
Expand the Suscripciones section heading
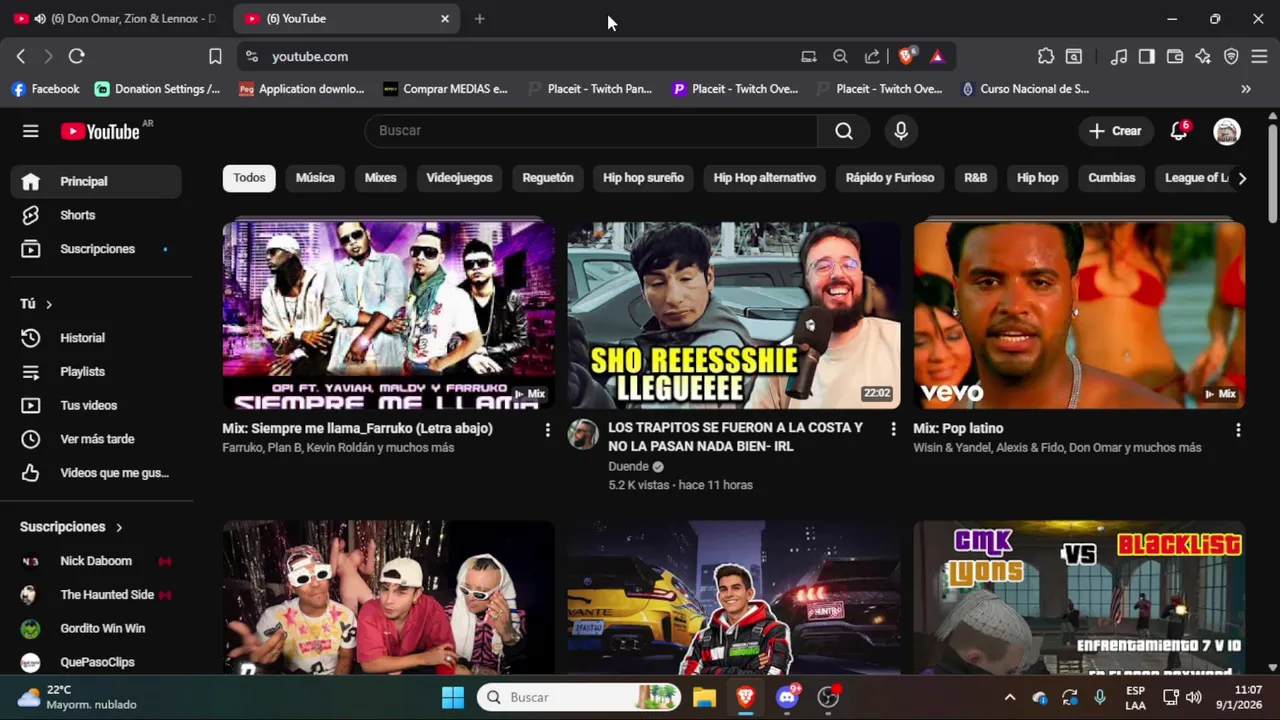(x=72, y=527)
